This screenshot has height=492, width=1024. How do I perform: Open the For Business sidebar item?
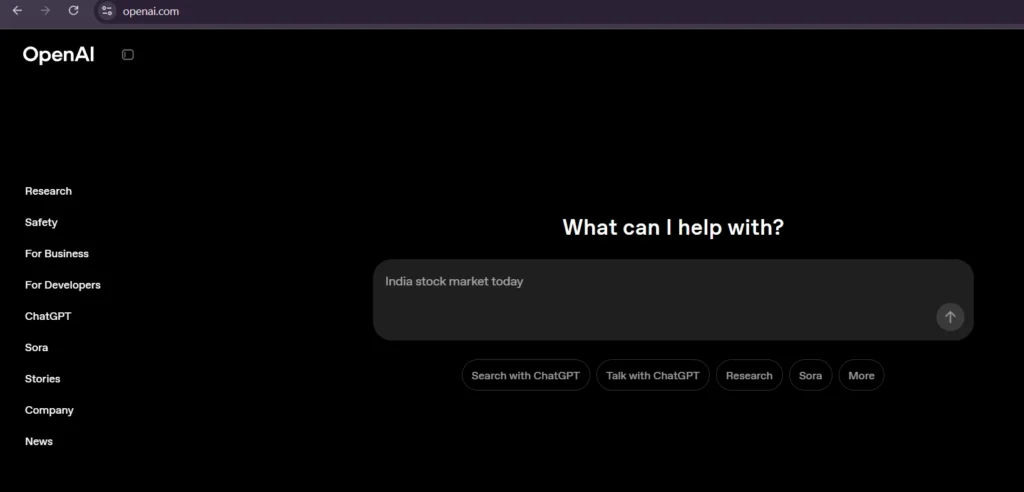[57, 254]
